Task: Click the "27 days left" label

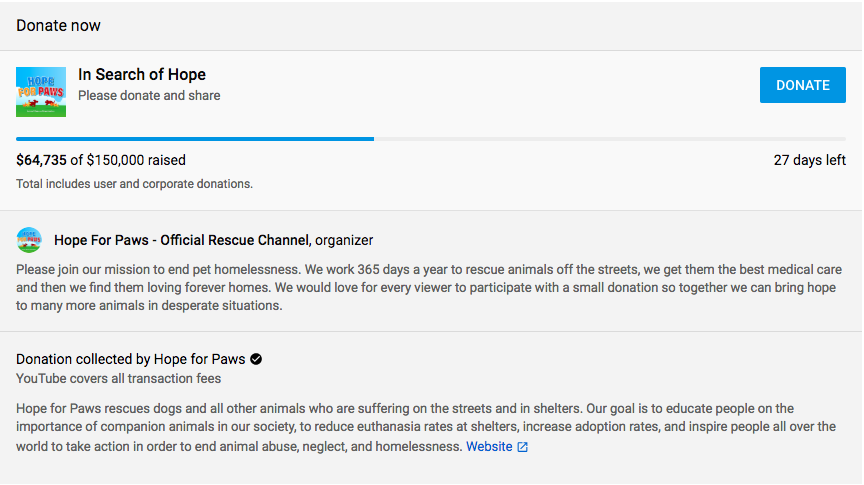Action: 809,160
